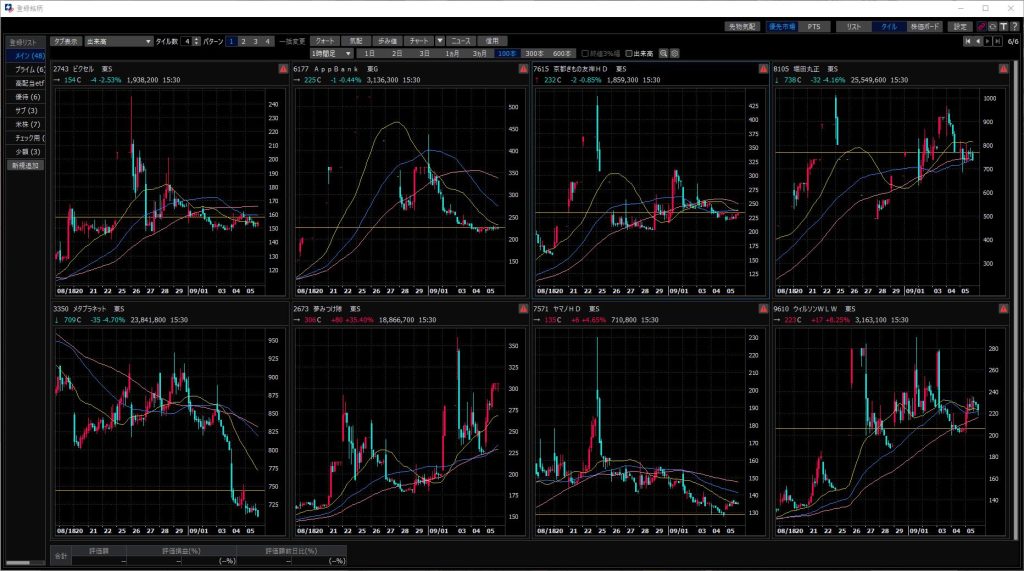Toggle the 前値3%幅 checkbox
The height and width of the screenshot is (571, 1024).
click(583, 52)
